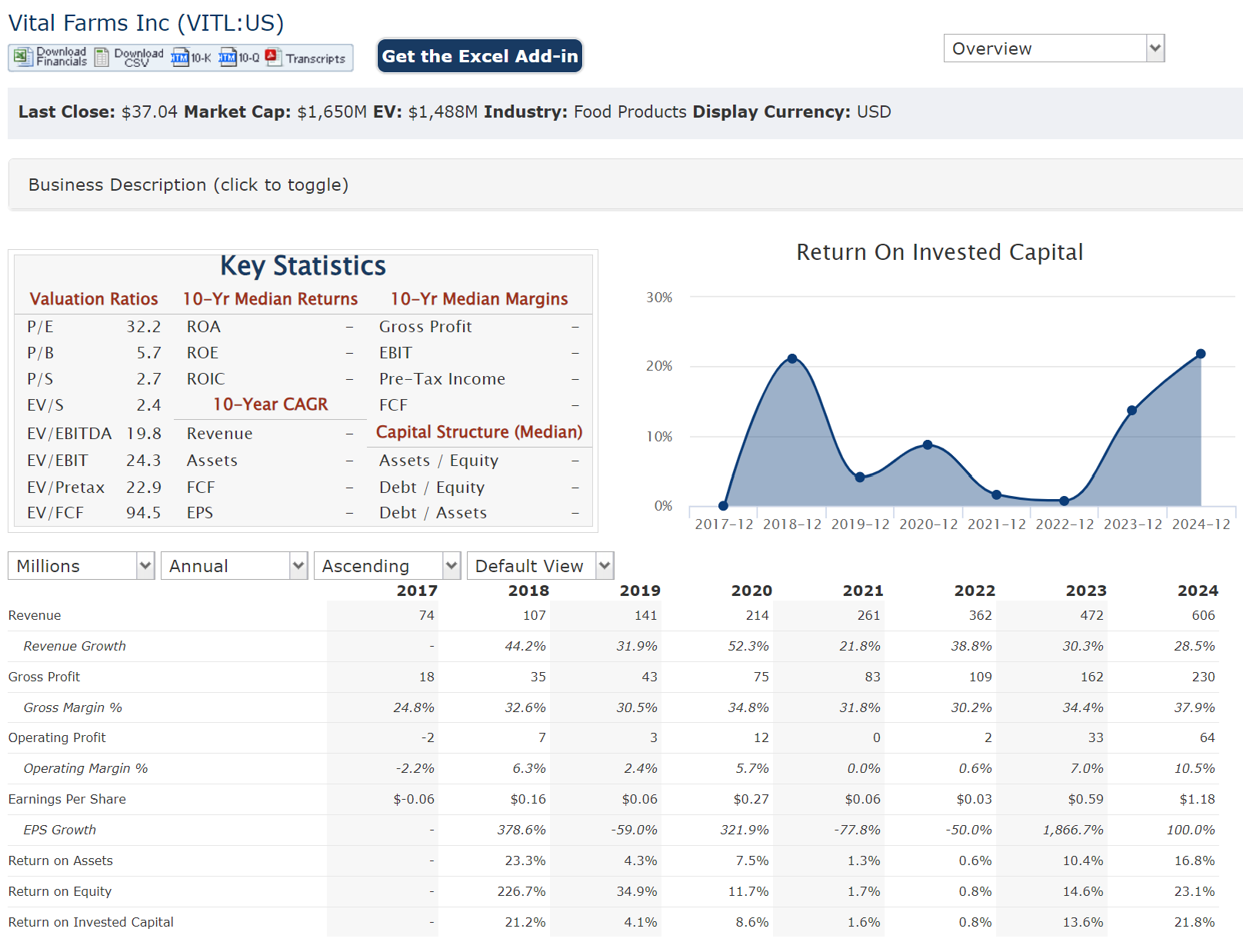Screen dimensions: 1243x952
Task: Click the Return On Invested Capital chart title
Action: coord(939,252)
